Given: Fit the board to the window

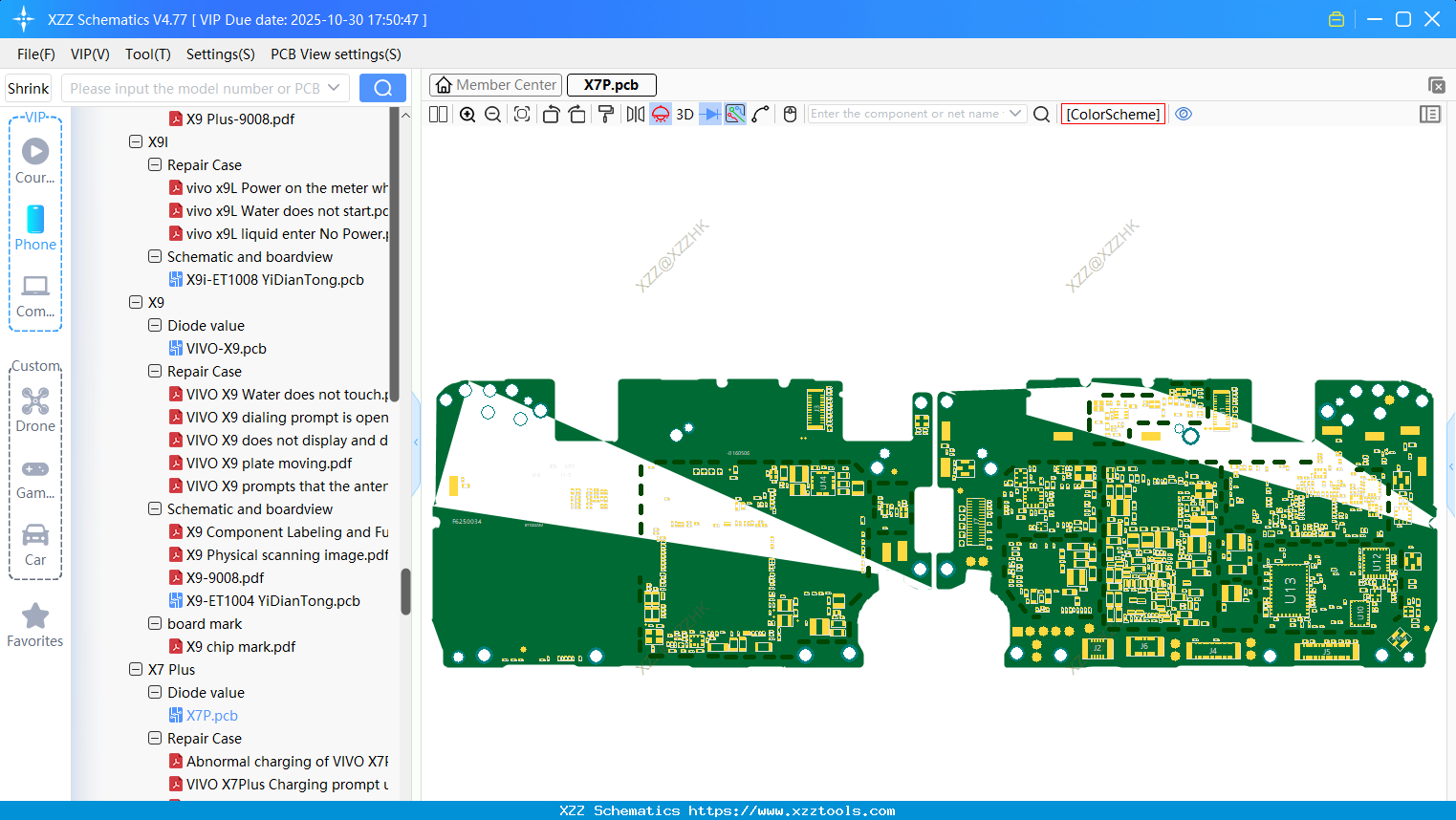Looking at the screenshot, I should [x=522, y=115].
